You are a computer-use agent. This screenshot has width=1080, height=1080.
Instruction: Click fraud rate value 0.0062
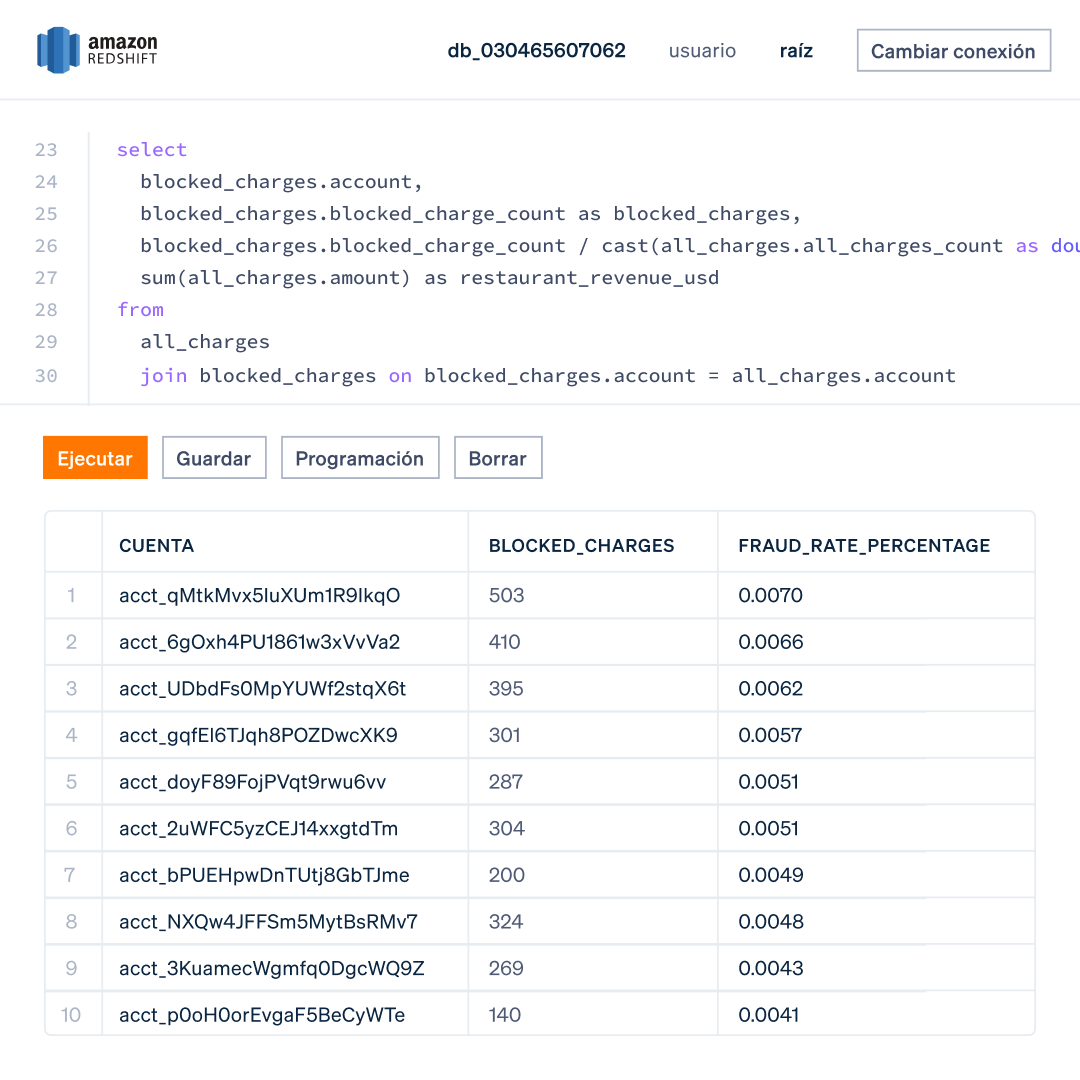tap(770, 689)
